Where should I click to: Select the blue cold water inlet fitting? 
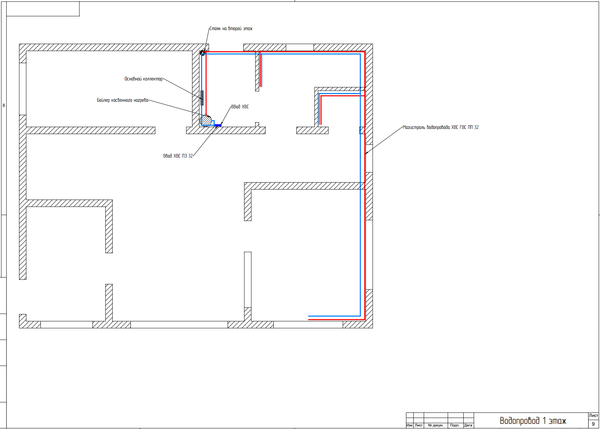pos(217,125)
